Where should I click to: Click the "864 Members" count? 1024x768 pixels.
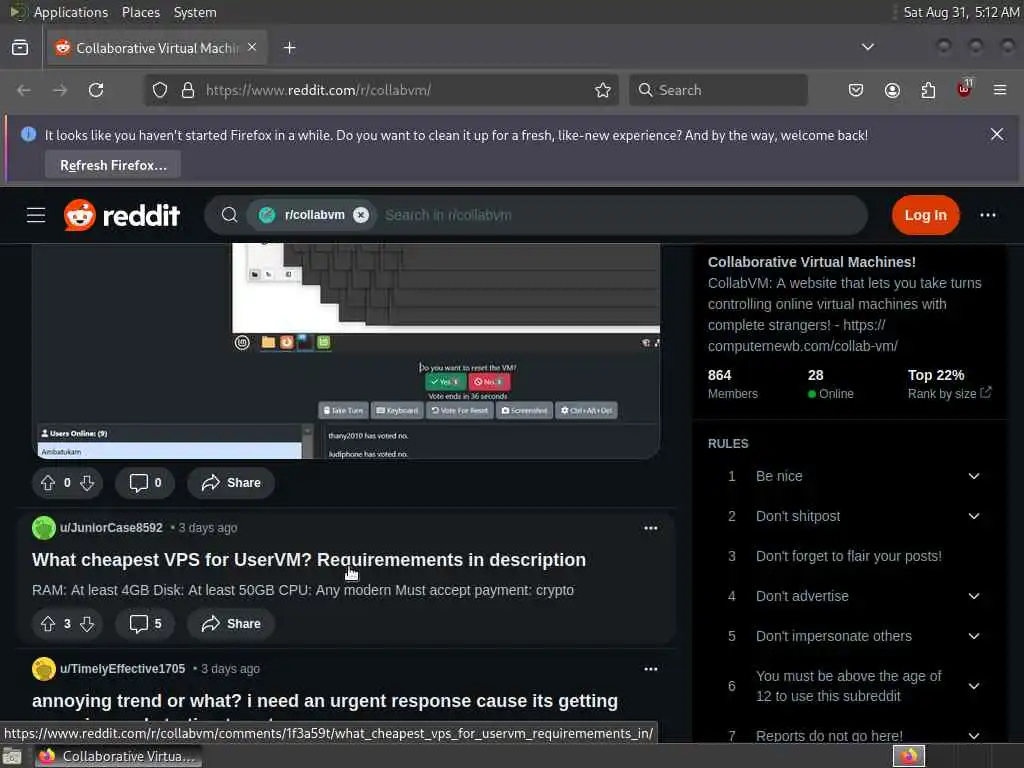coord(733,384)
